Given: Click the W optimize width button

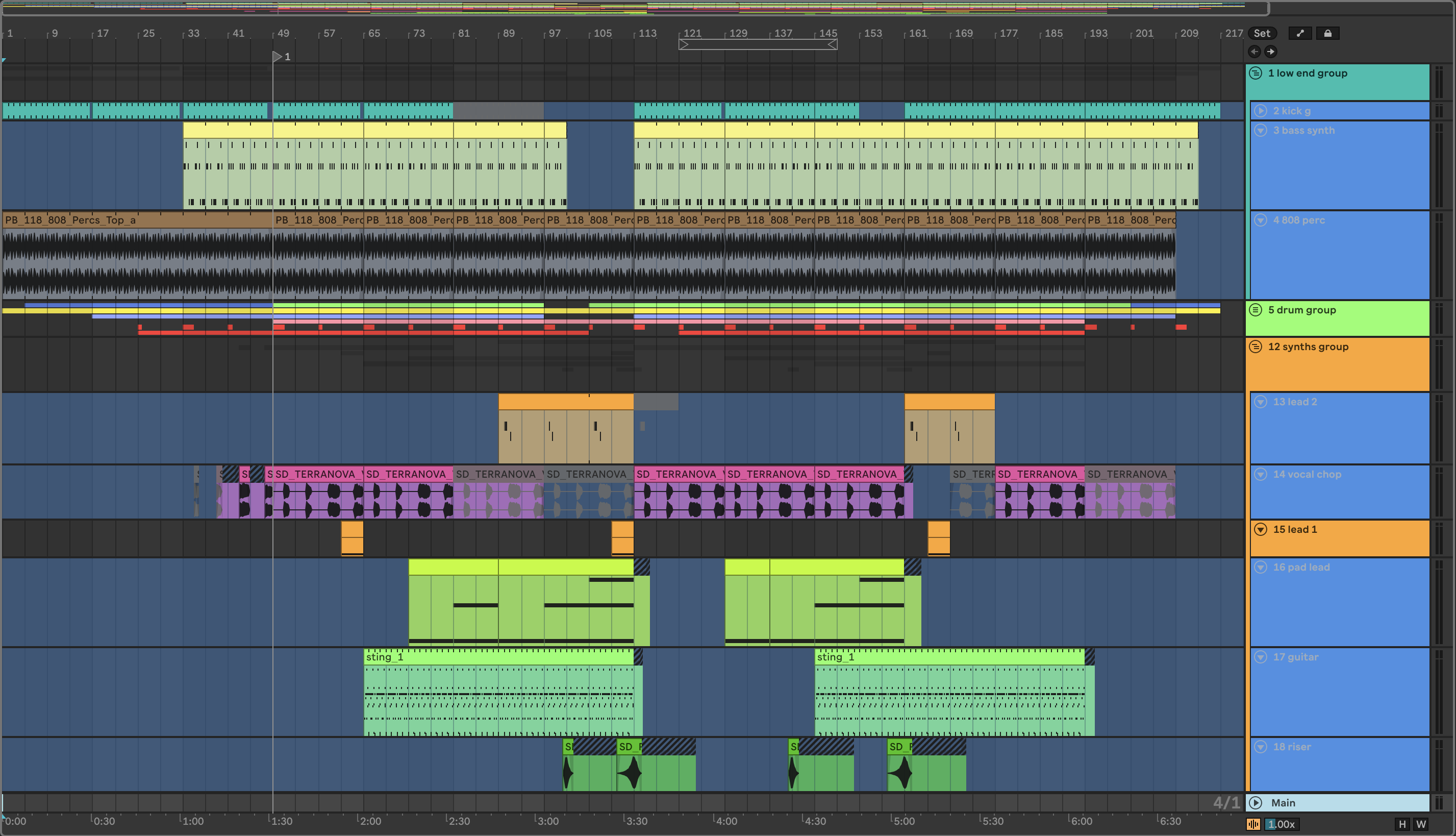Looking at the screenshot, I should click(x=1420, y=825).
